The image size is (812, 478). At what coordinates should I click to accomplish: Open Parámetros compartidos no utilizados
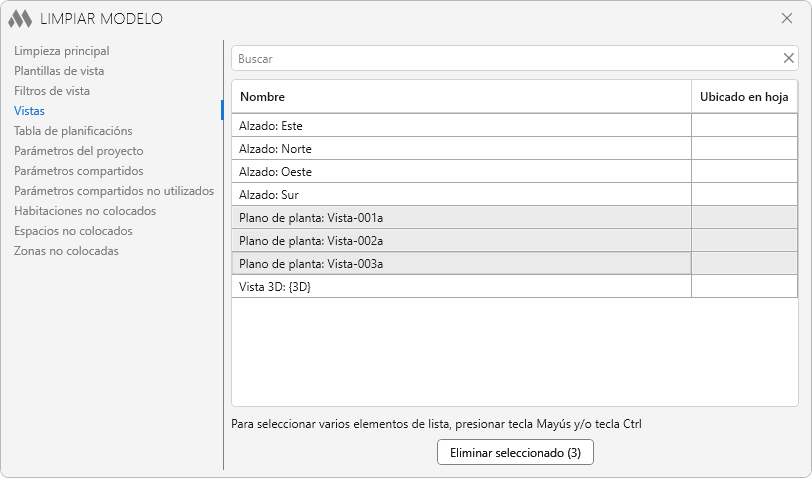coord(114,191)
